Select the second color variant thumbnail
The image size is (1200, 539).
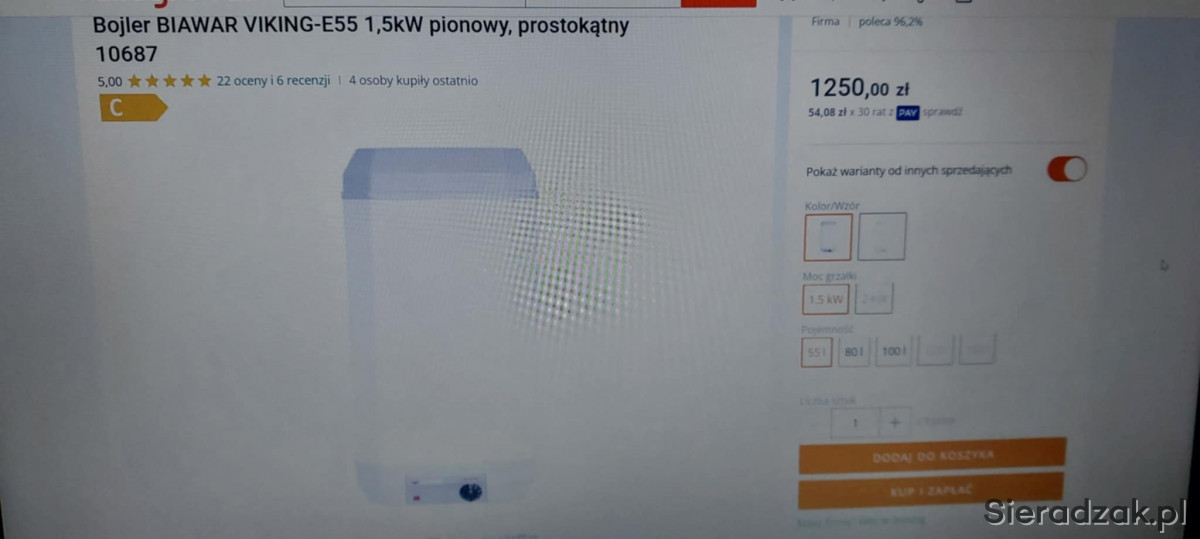pos(881,237)
